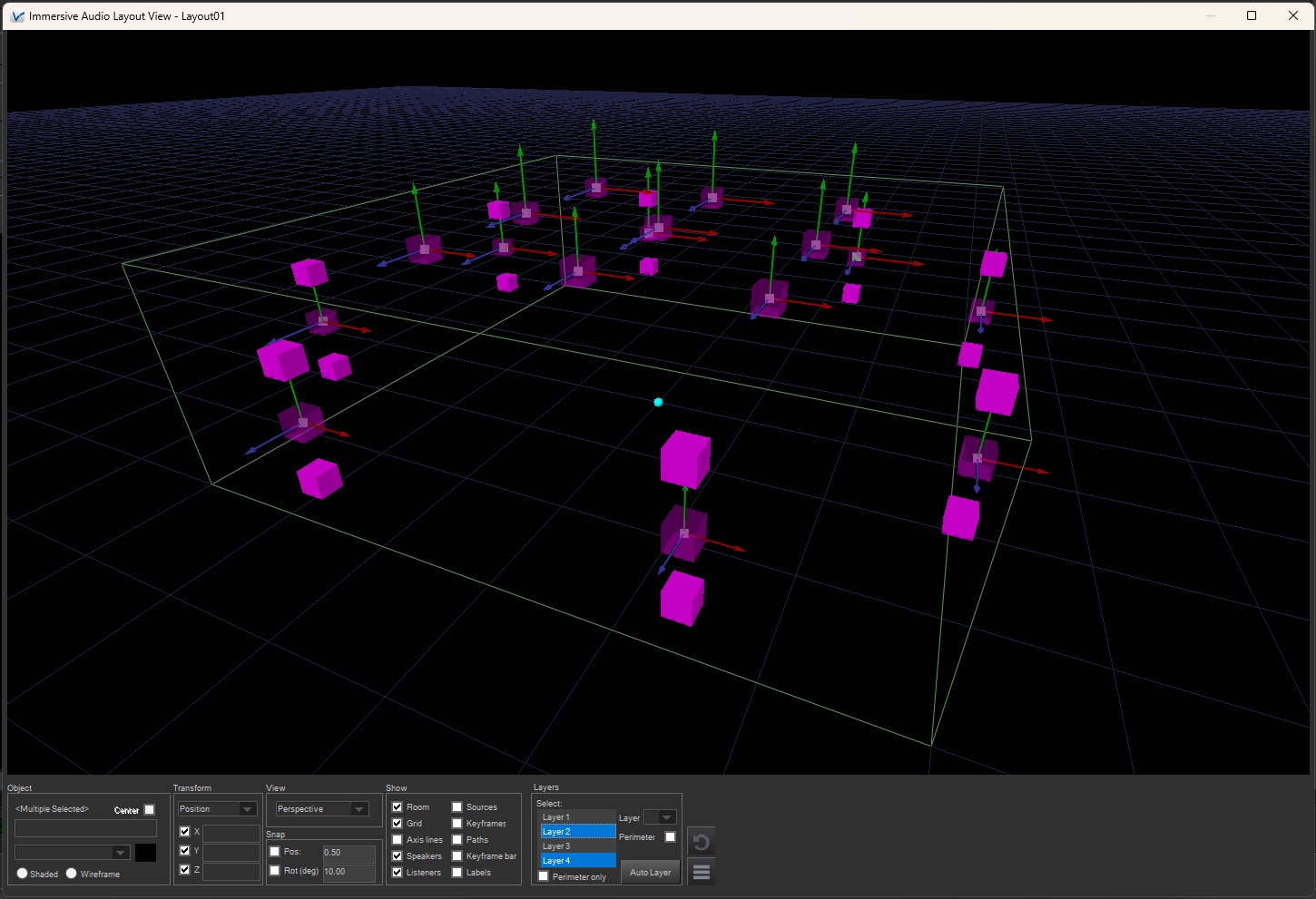
Task: Select the Shaded radio button
Action: tap(23, 874)
